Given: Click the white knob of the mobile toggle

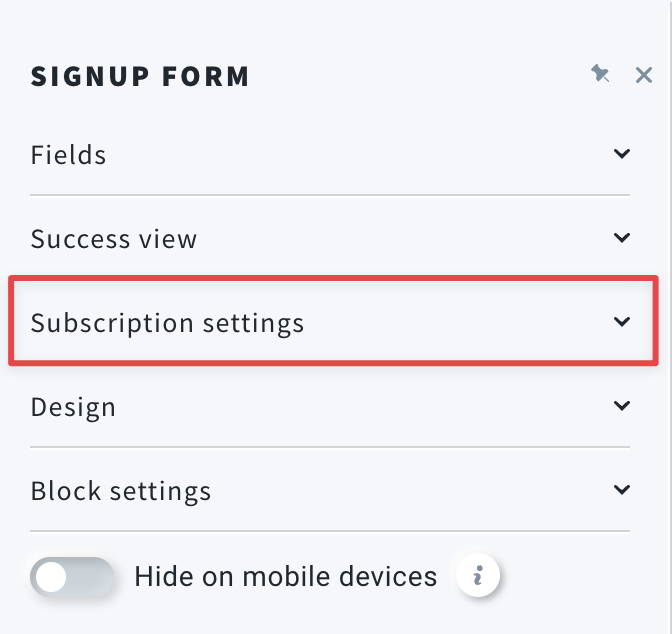Looking at the screenshot, I should (51, 577).
